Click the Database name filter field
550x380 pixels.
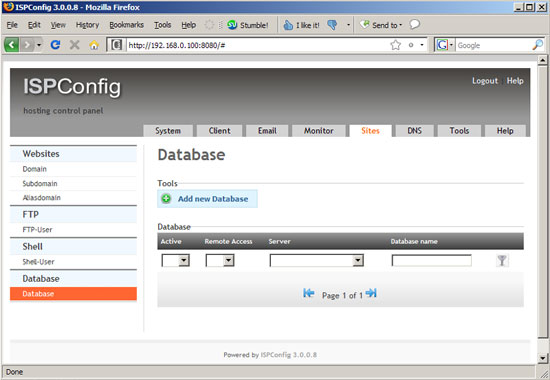431,260
